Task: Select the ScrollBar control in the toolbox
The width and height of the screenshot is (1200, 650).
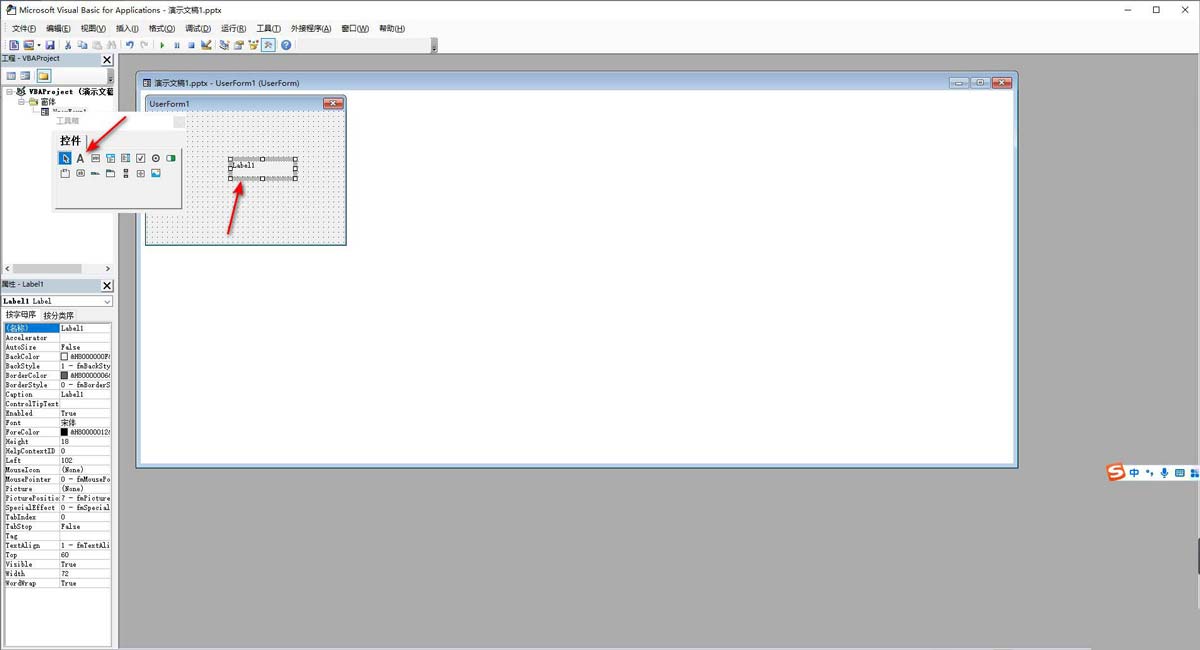Action: 125,173
